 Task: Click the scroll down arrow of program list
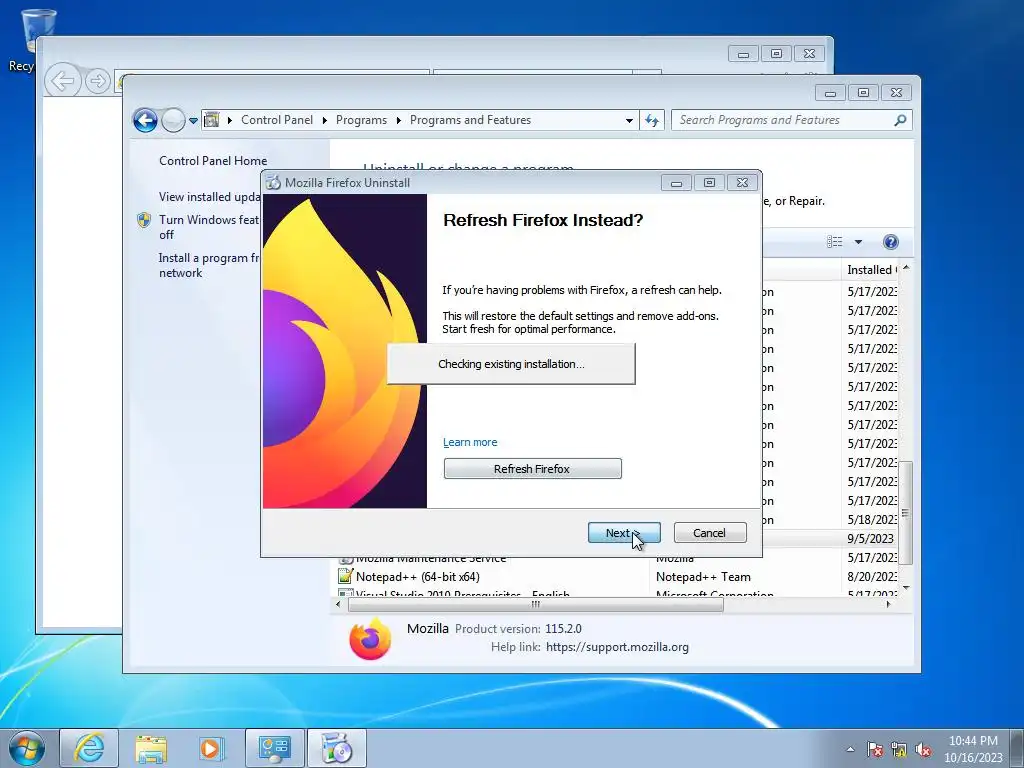pos(906,588)
